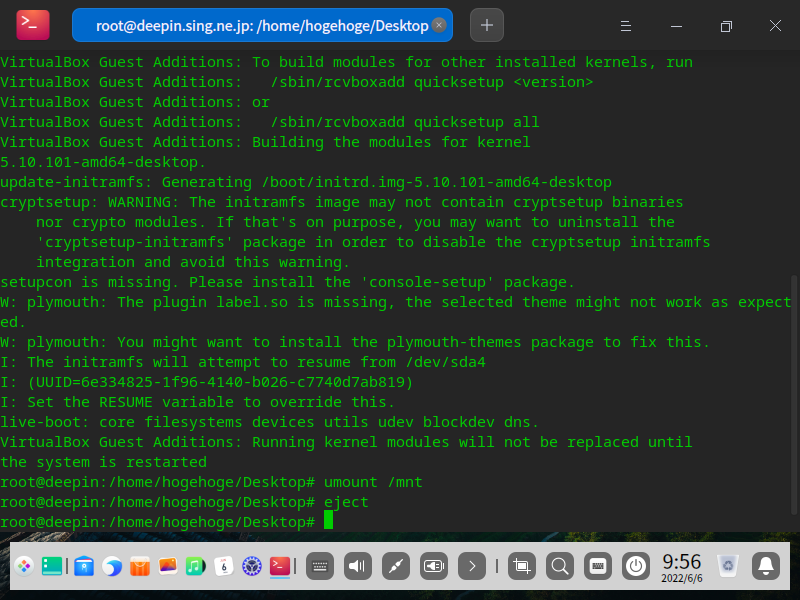Click the 'Set the RESUME variable' line
The width and height of the screenshot is (800, 600).
click(x=197, y=402)
